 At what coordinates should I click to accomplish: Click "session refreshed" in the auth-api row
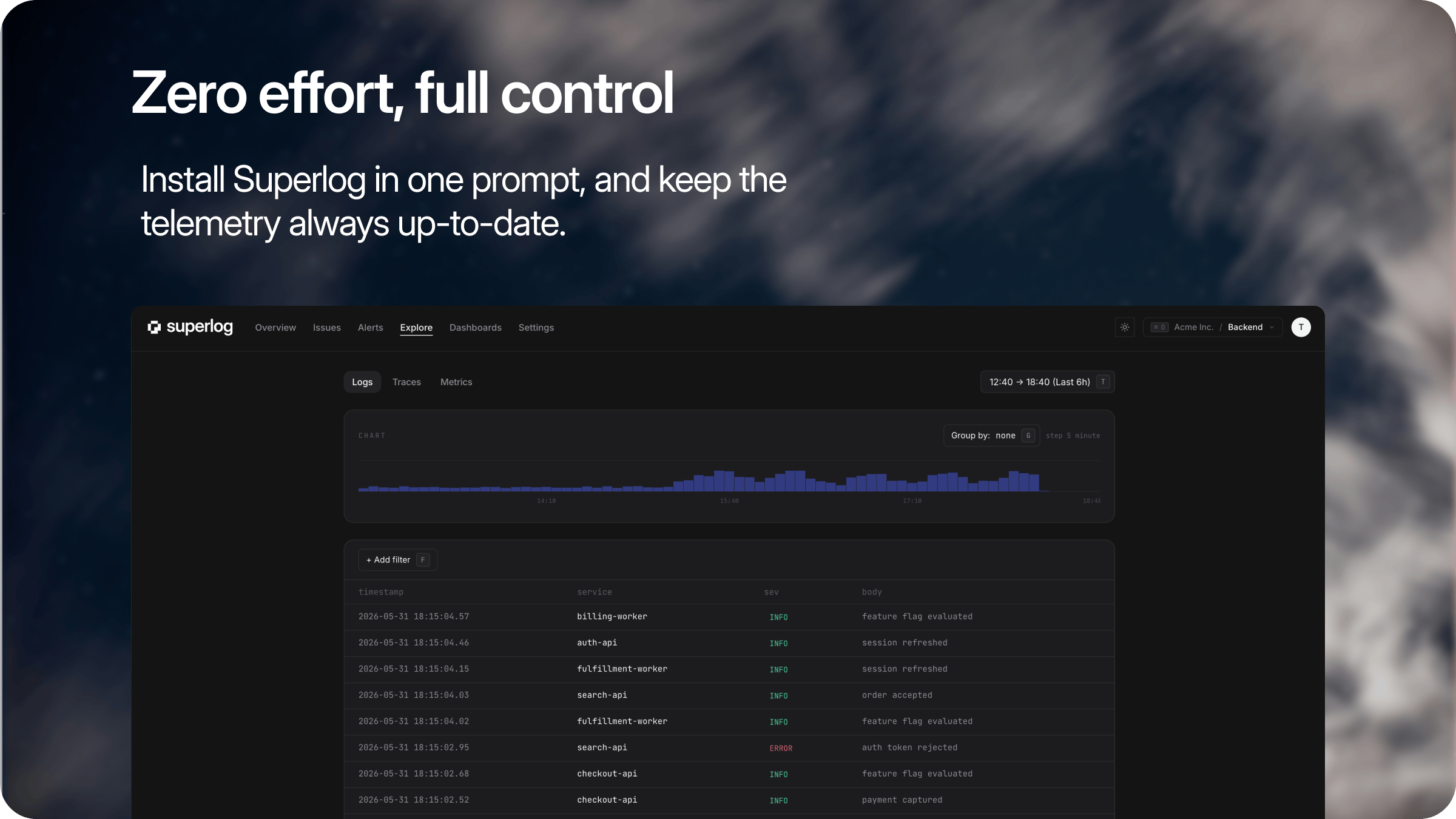point(905,642)
